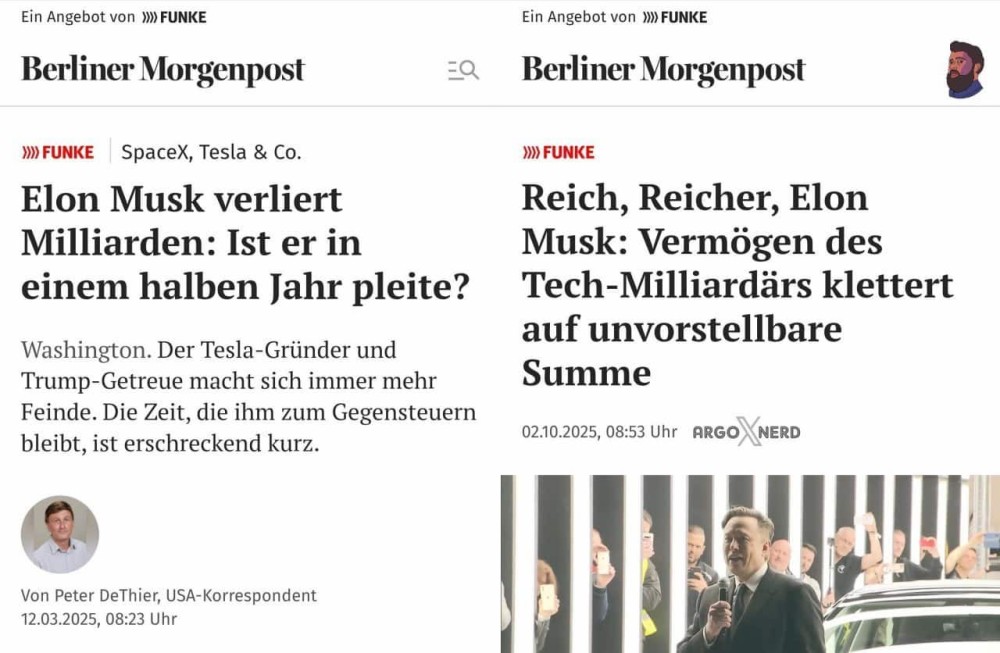The height and width of the screenshot is (653, 1000).
Task: Click Berliner Morgenpost logo beside the profile avatar
Action: coord(663,70)
